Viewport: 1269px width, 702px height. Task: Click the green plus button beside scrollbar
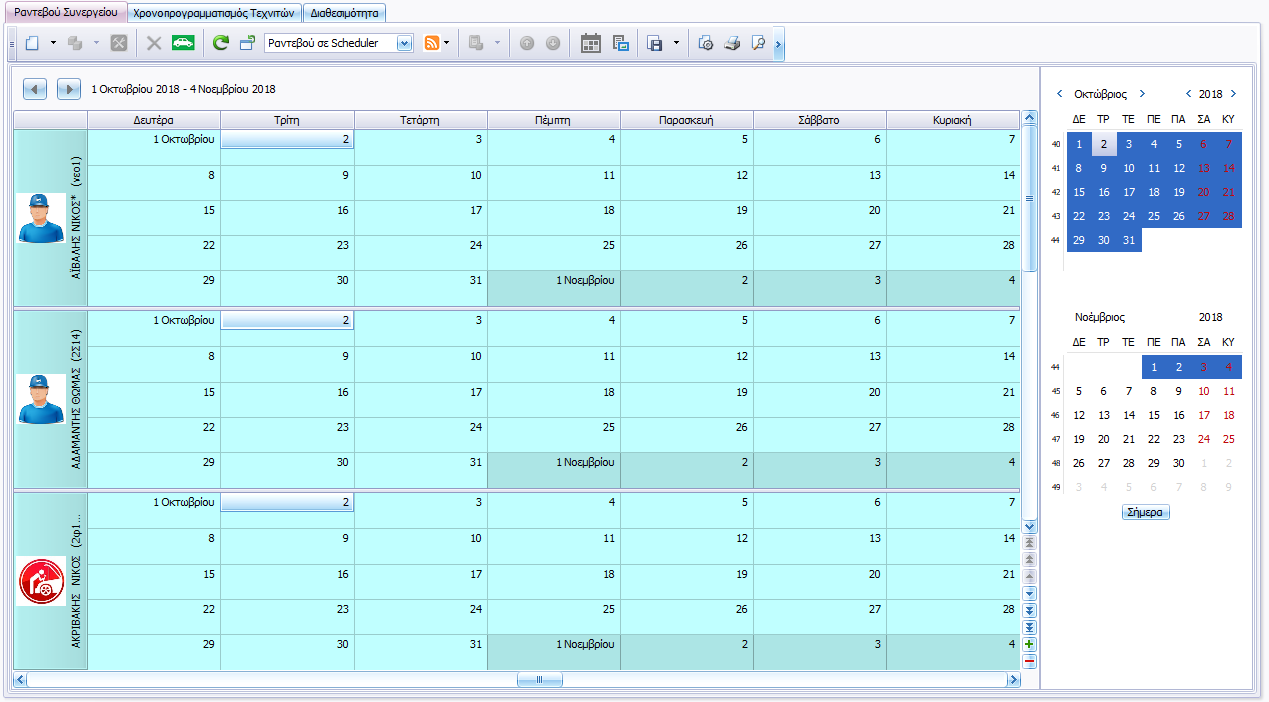(x=1030, y=645)
